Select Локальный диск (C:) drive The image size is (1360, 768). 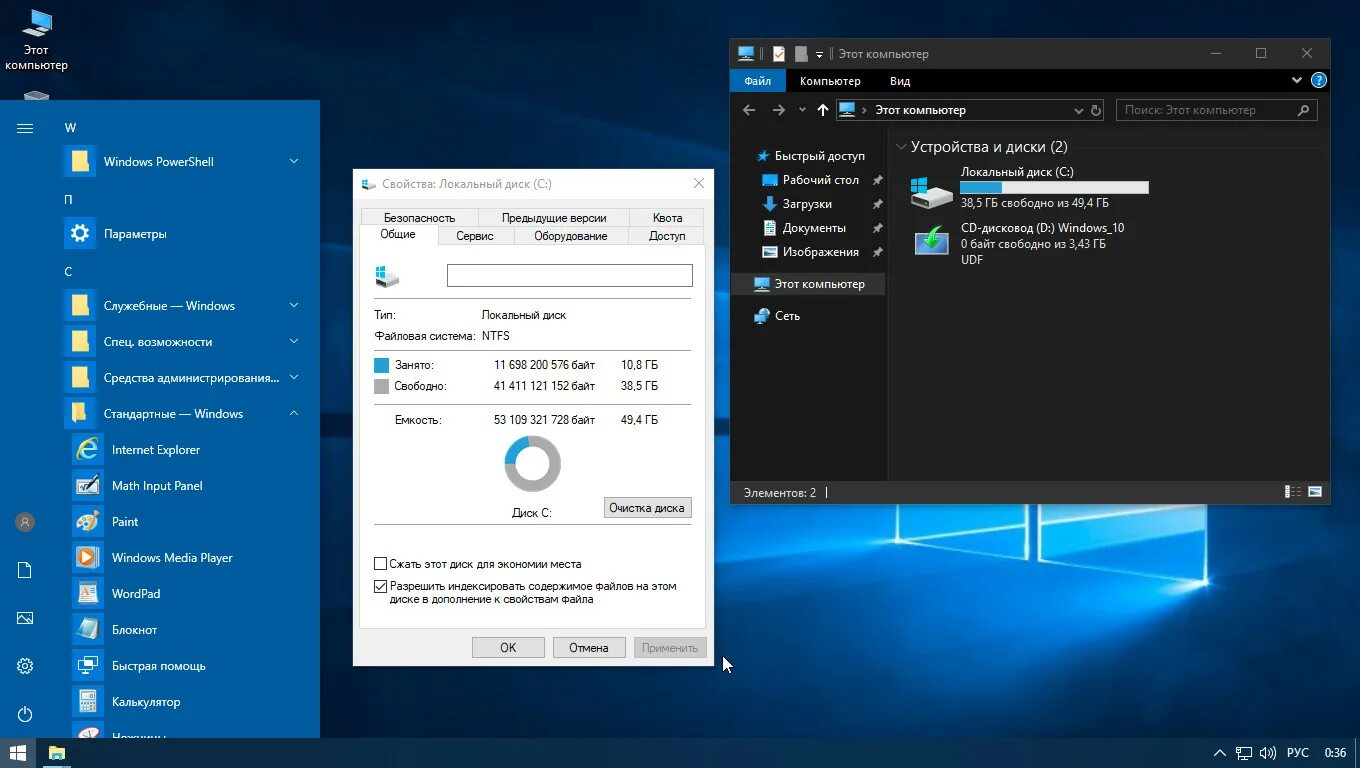pyautogui.click(x=1030, y=188)
